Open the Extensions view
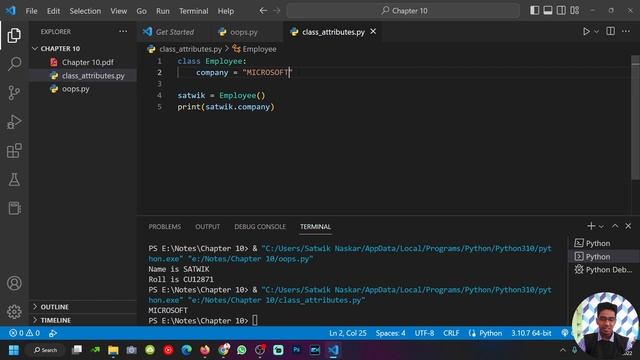640x360 pixels. click(14, 151)
